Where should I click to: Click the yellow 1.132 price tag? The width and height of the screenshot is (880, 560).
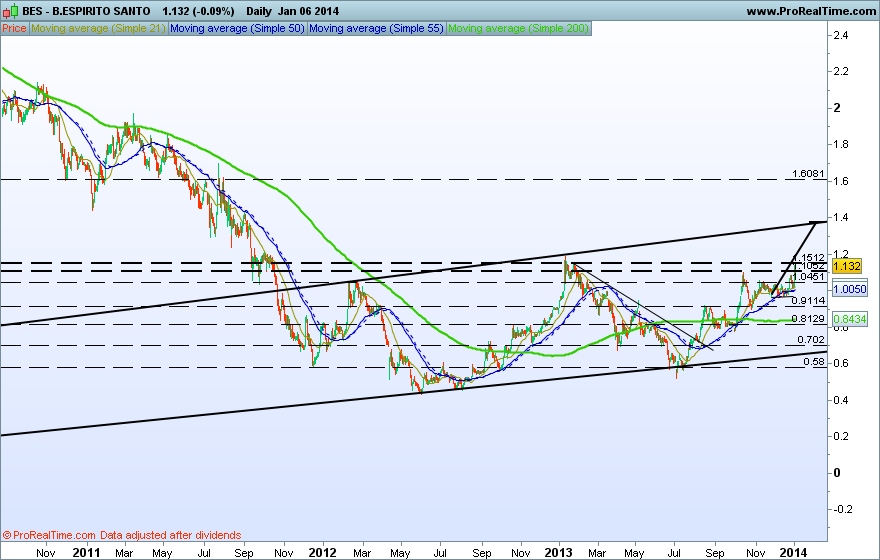(847, 265)
